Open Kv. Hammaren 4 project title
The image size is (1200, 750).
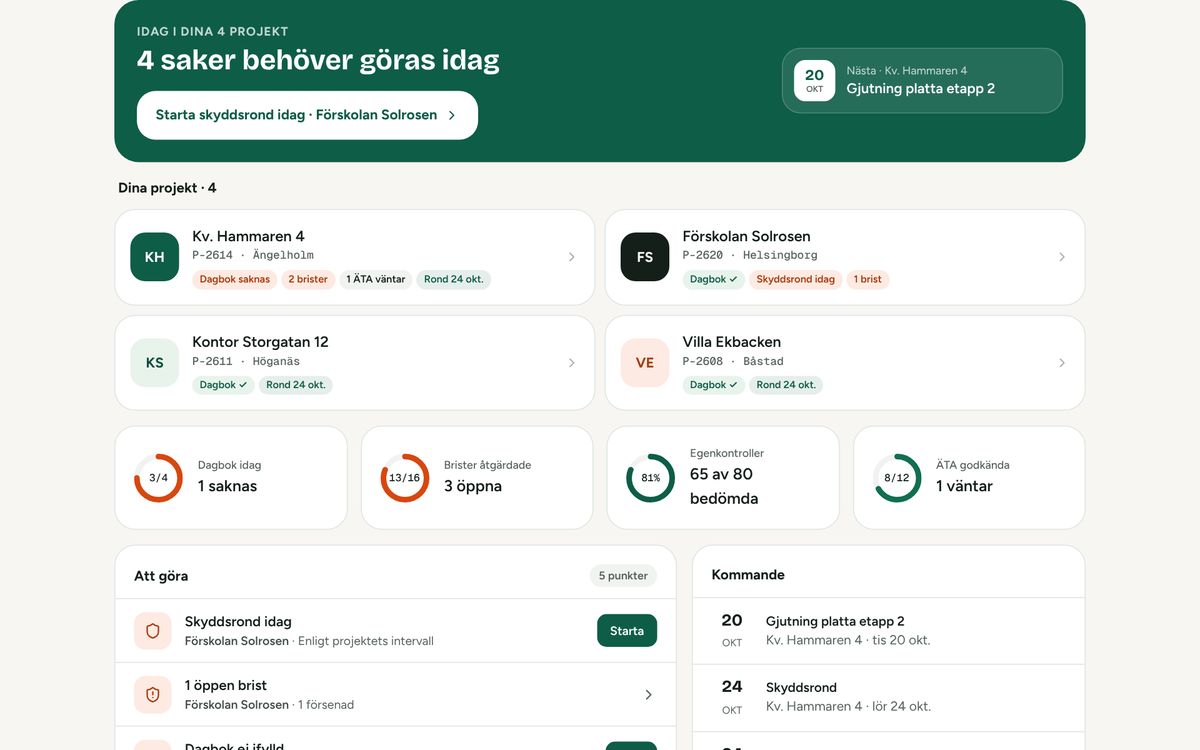pos(248,237)
